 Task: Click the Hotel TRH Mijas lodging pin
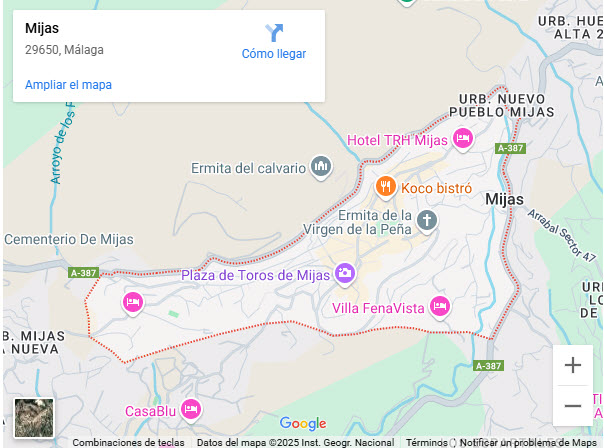[x=463, y=139]
